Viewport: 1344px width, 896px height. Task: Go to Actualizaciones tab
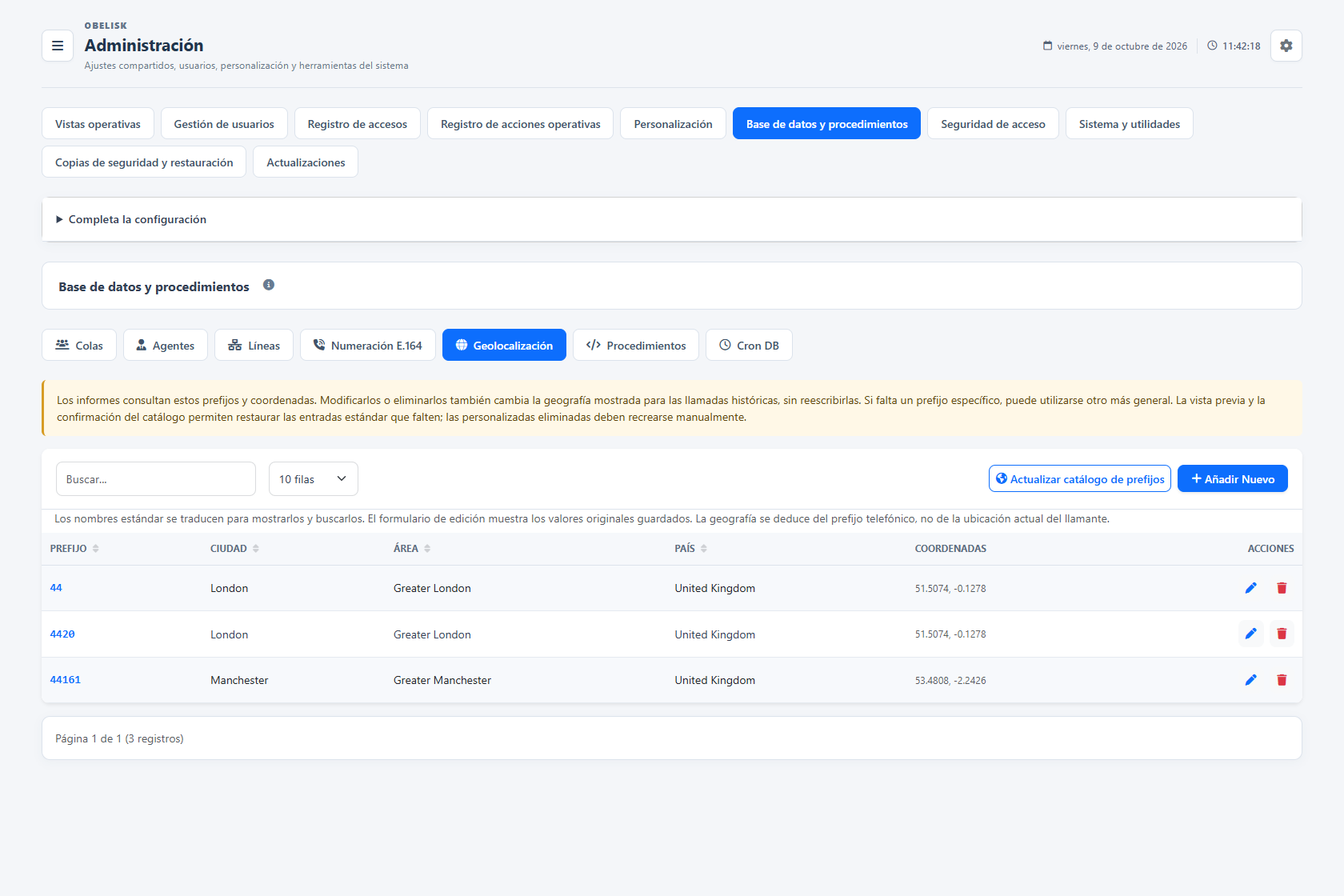click(x=306, y=162)
